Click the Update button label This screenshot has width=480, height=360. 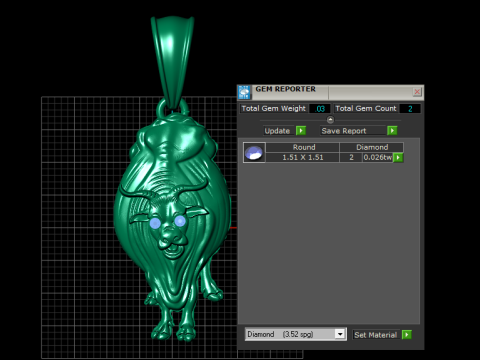coord(277,131)
